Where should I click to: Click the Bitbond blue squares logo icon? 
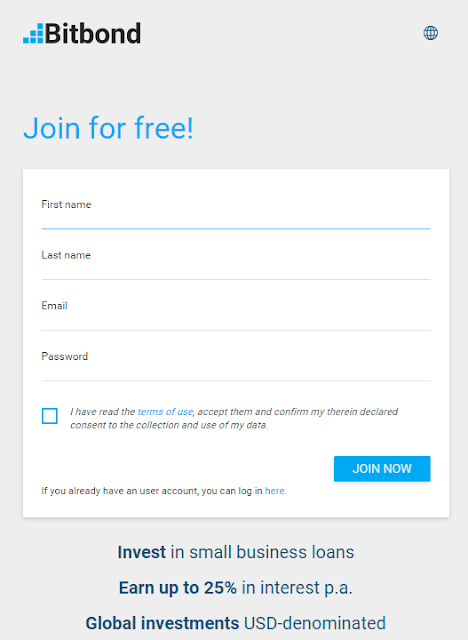(x=33, y=33)
